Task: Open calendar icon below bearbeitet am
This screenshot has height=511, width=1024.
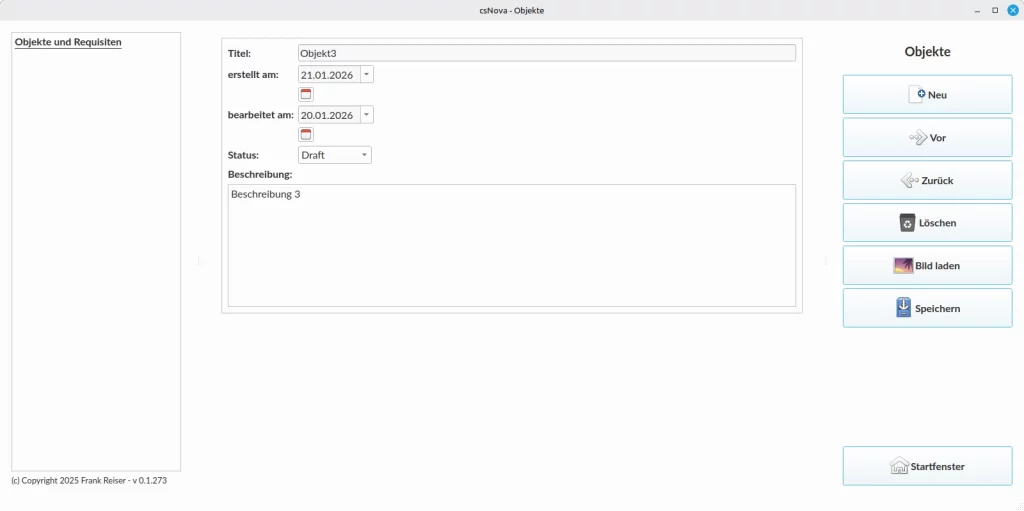Action: (x=306, y=134)
